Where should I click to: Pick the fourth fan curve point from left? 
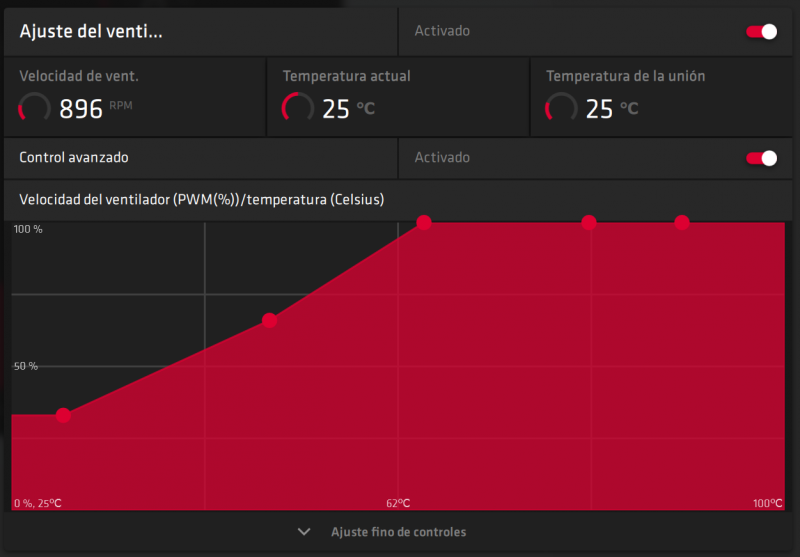click(589, 222)
